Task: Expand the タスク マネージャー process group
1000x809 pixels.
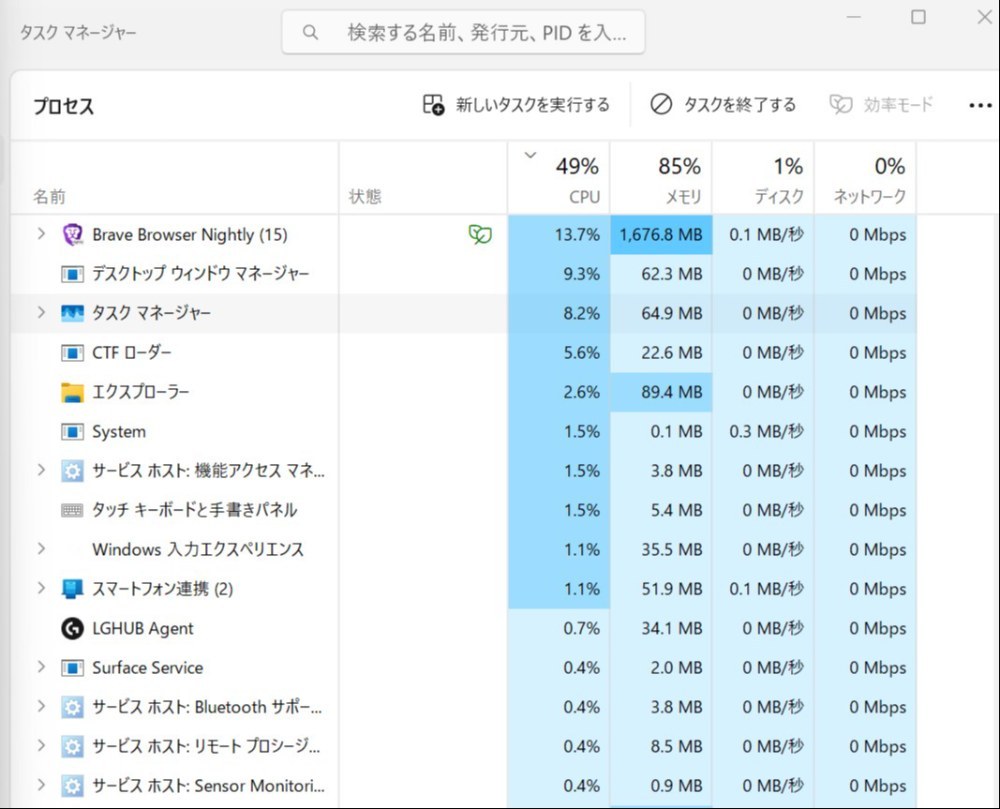Action: (41, 312)
